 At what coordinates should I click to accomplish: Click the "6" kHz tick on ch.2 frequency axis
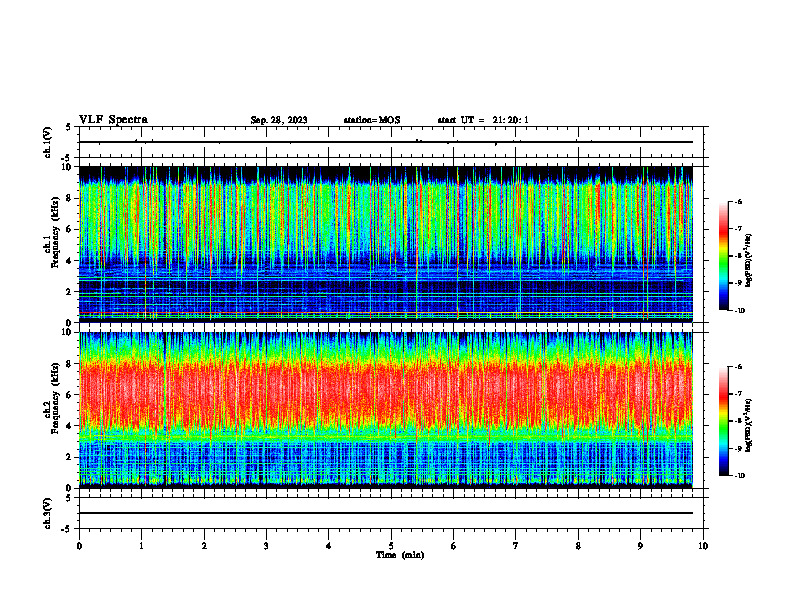click(x=69, y=395)
